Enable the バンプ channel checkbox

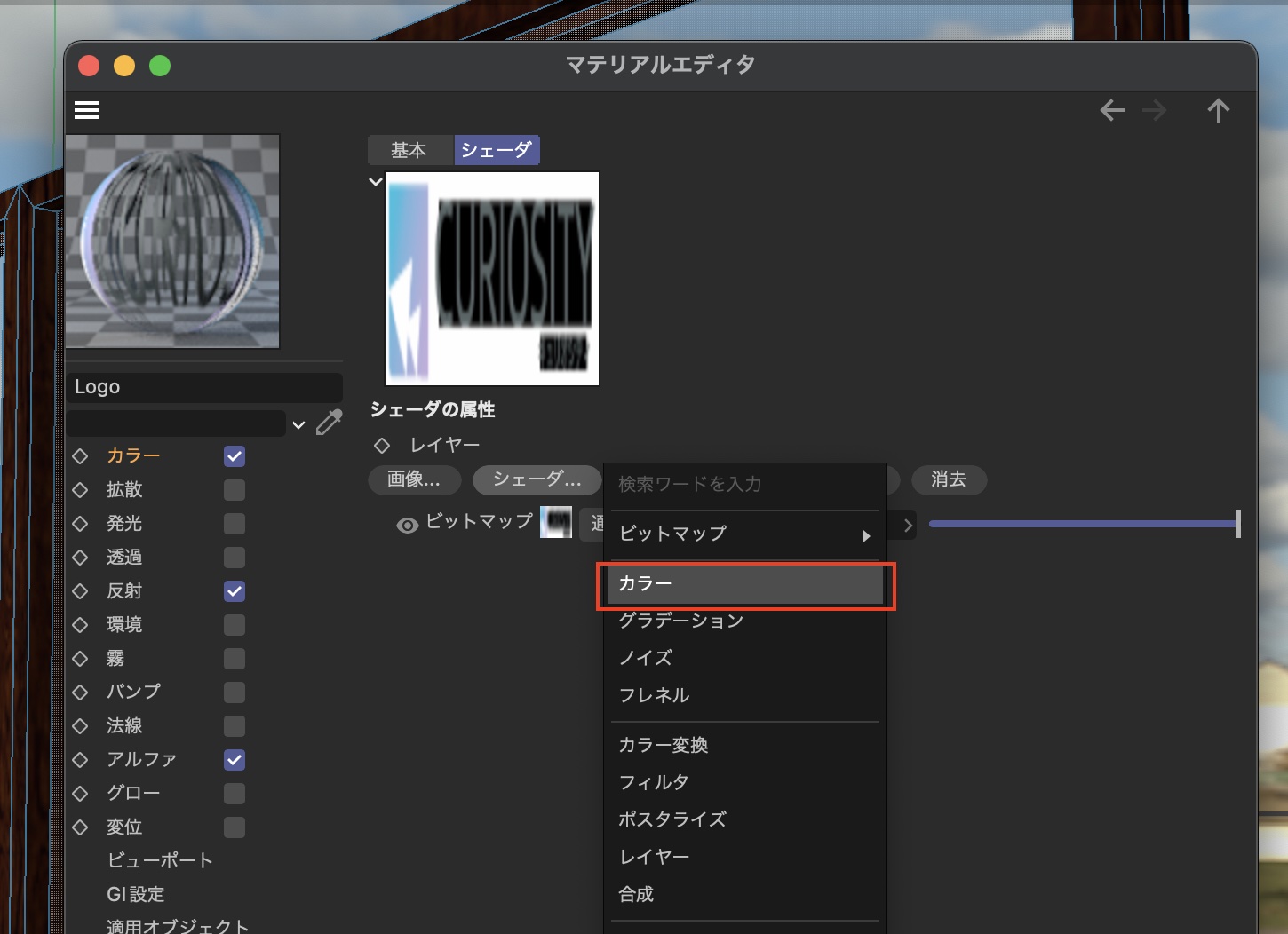[235, 693]
